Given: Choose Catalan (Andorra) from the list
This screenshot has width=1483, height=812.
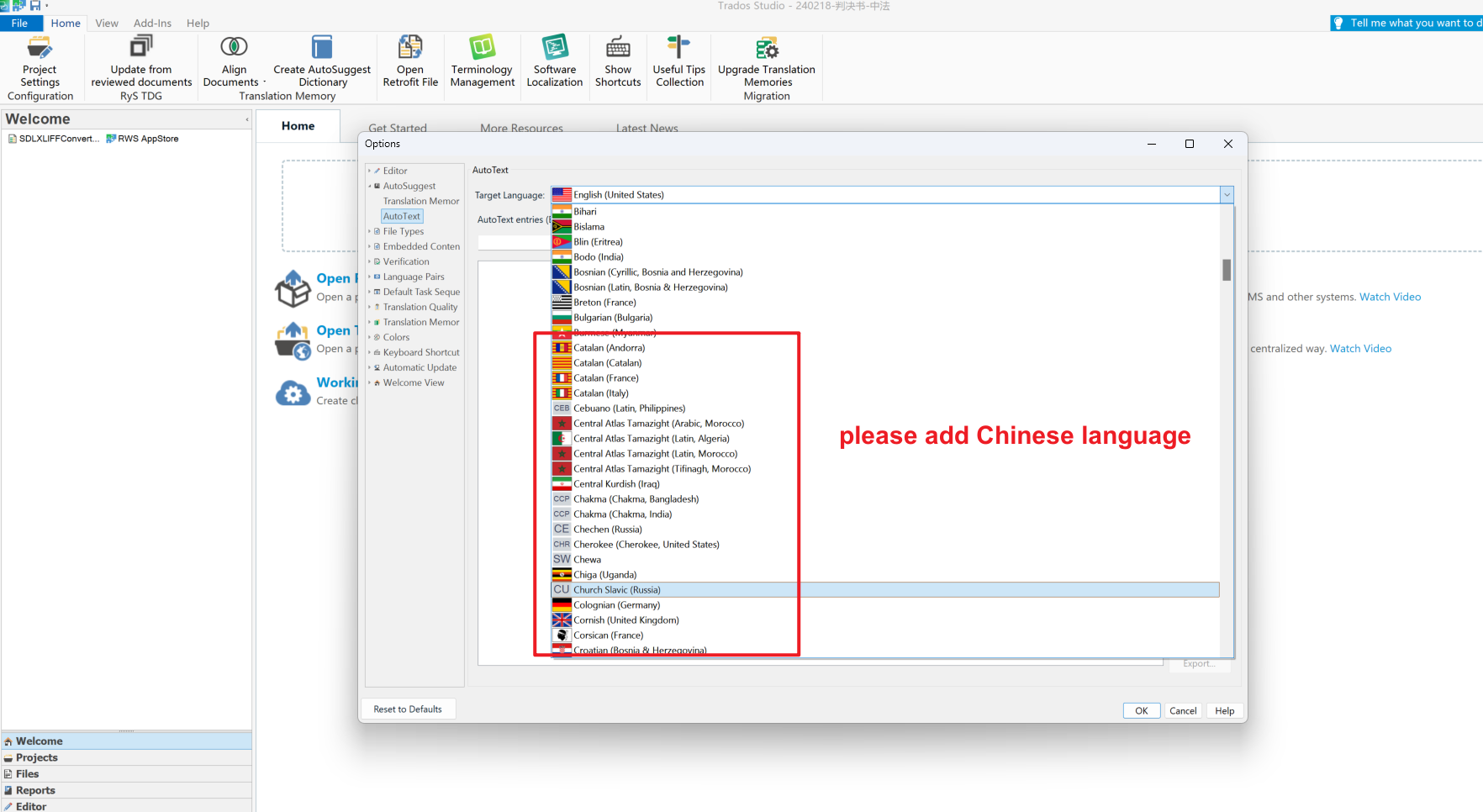Looking at the screenshot, I should coord(885,348).
